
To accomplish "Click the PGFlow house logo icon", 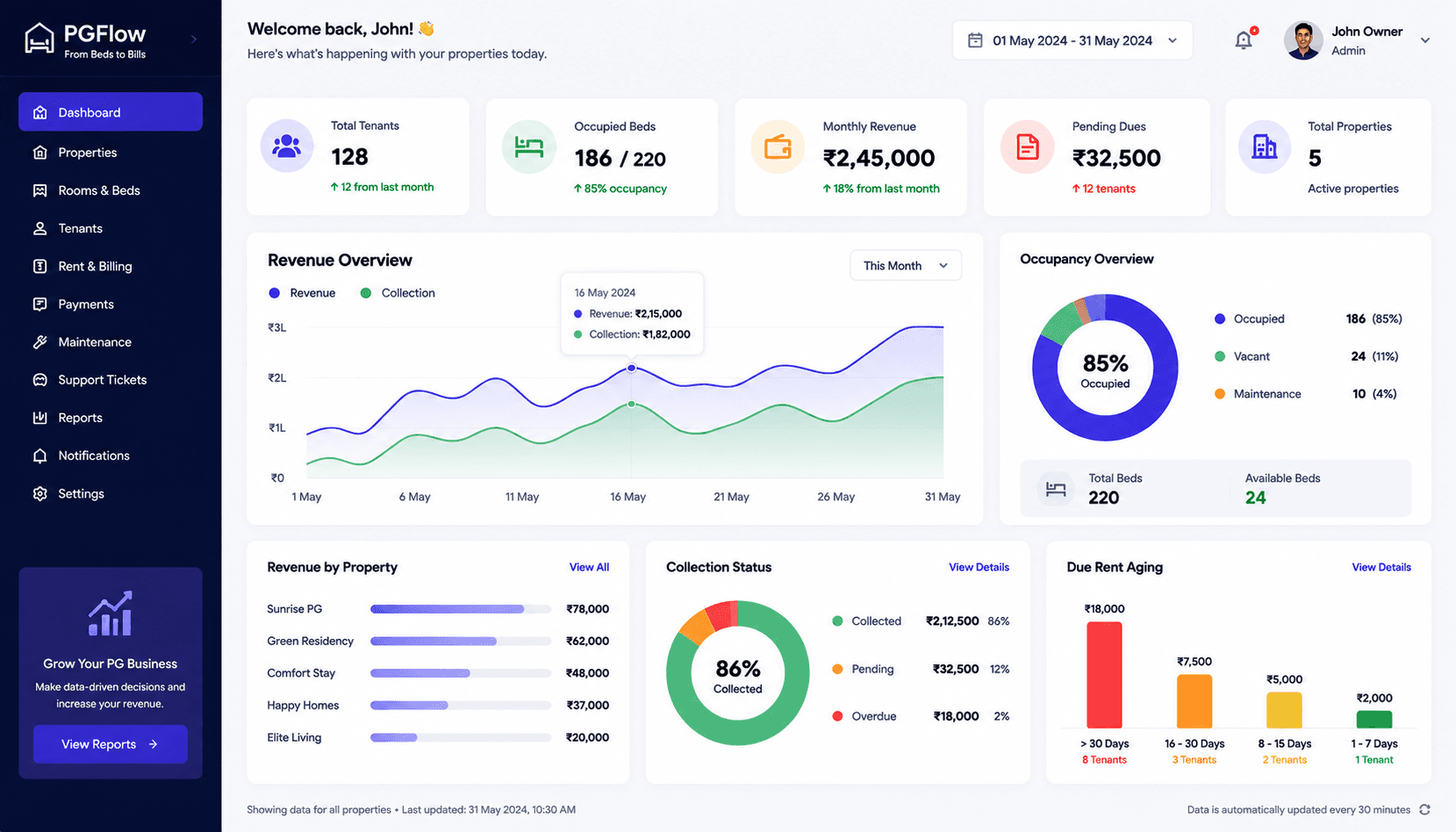I will 39,39.
